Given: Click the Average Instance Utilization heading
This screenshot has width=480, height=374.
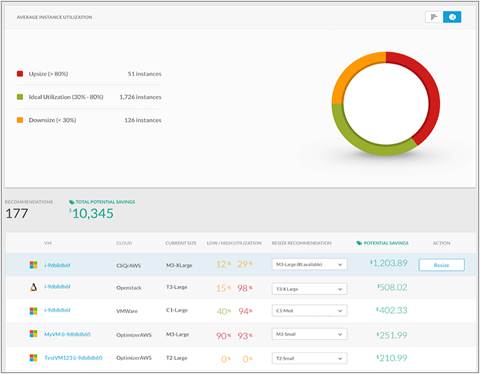Looking at the screenshot, I should pos(54,17).
